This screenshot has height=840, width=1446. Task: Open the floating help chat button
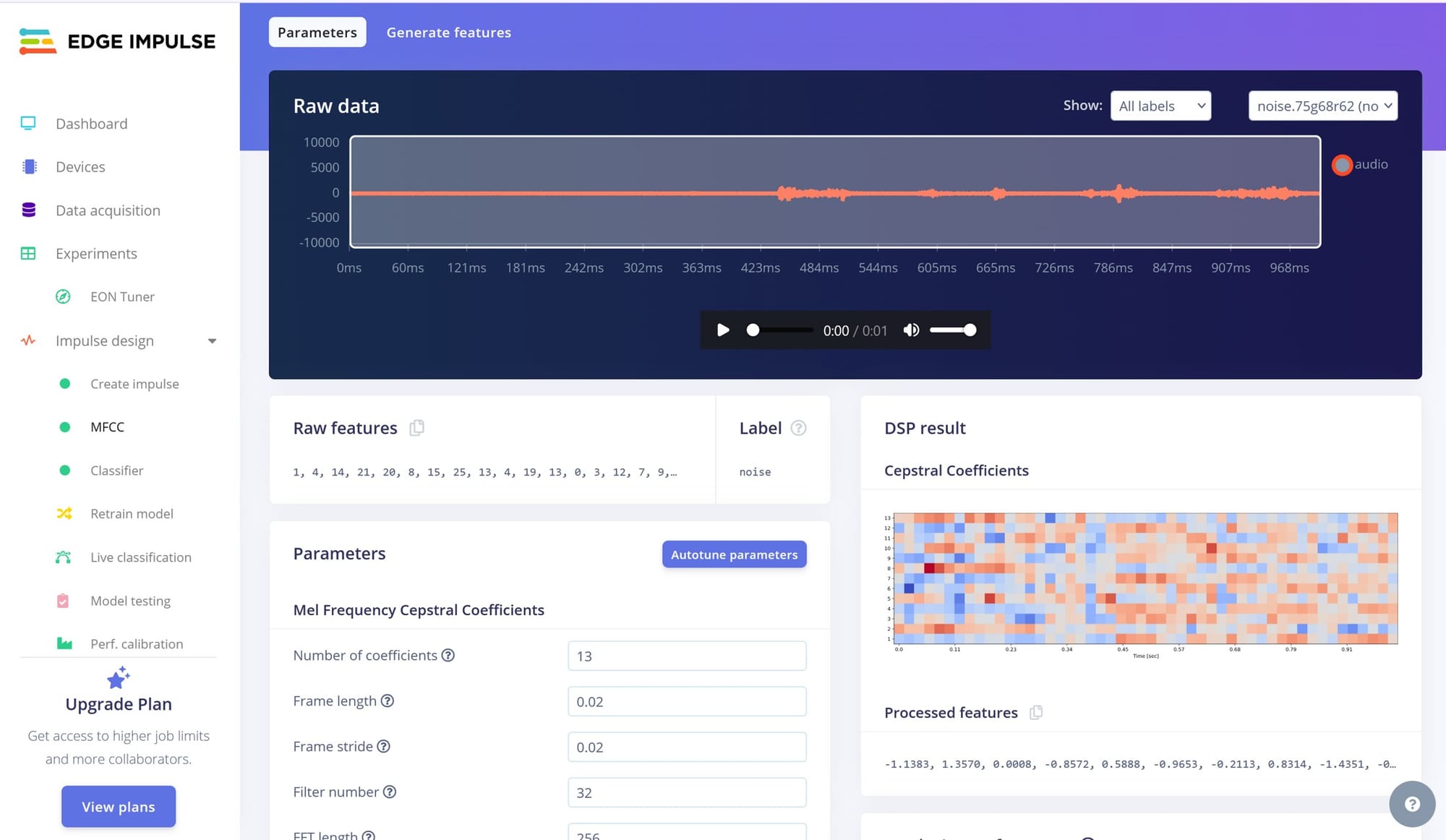1412,804
